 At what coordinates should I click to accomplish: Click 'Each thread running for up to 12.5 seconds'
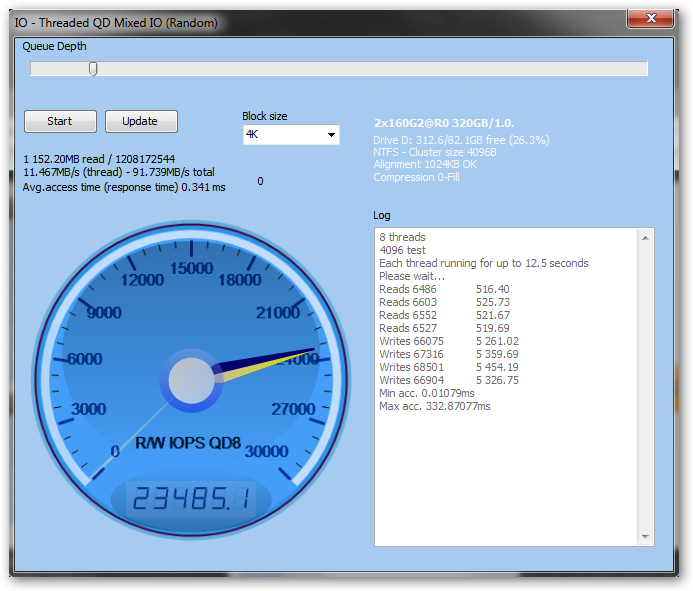[x=484, y=263]
